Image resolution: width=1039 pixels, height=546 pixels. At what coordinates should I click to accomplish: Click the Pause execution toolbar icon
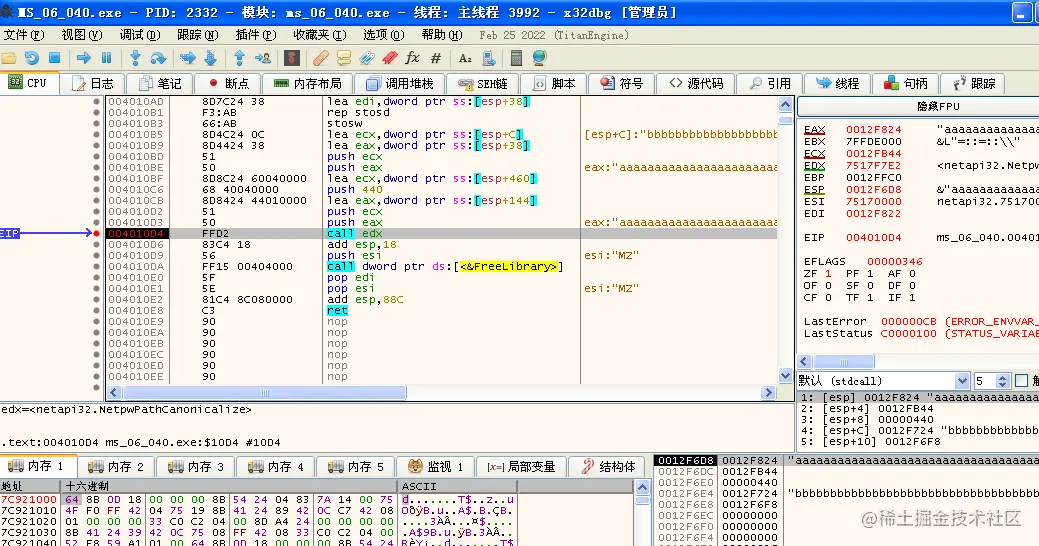[x=106, y=58]
